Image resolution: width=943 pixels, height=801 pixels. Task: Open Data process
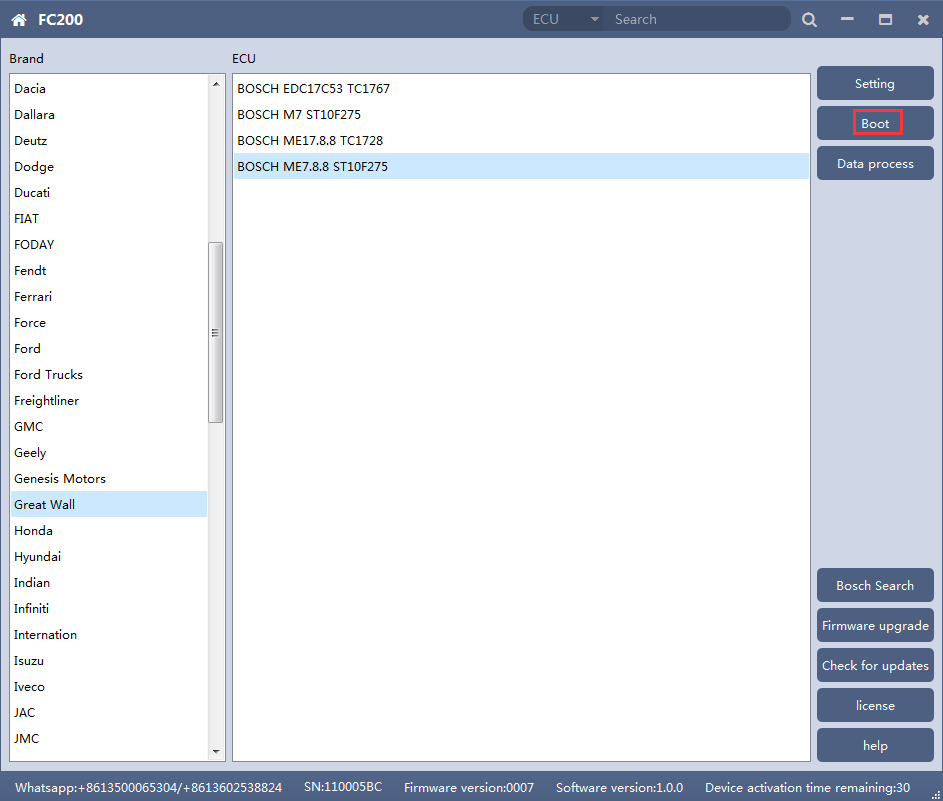875,164
